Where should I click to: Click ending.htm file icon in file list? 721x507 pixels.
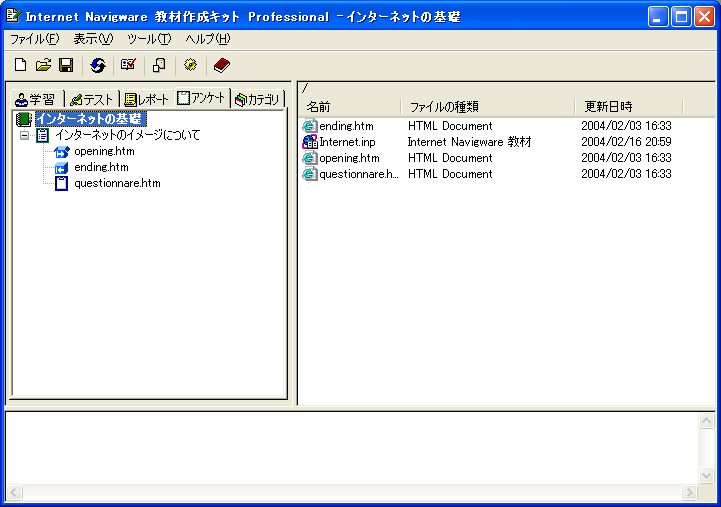[310, 126]
